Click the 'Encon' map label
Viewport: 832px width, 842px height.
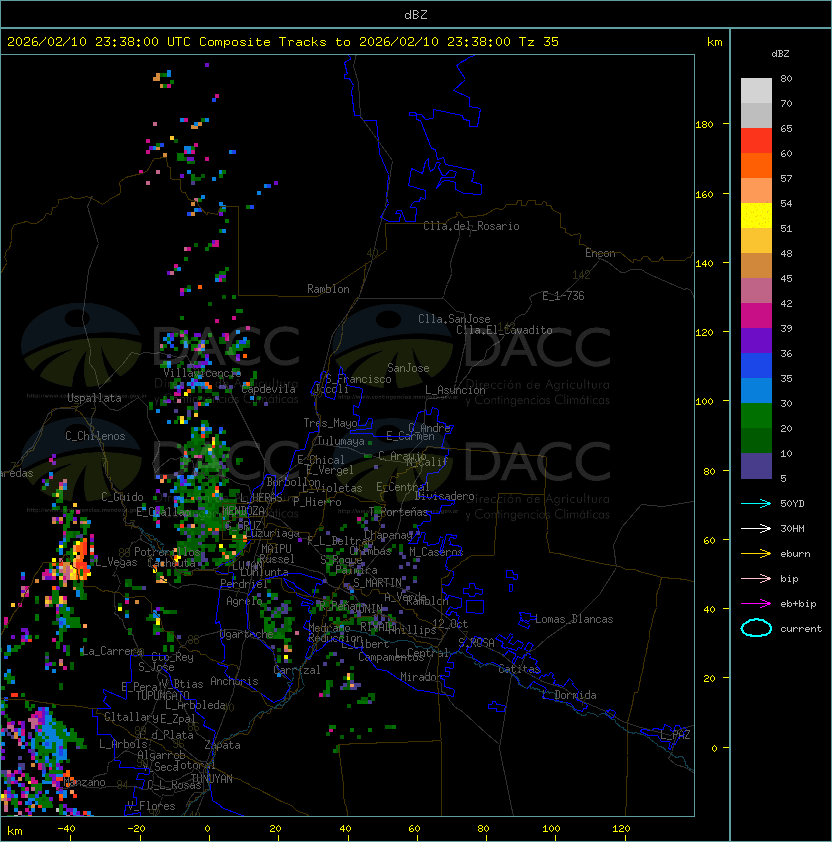pos(600,253)
